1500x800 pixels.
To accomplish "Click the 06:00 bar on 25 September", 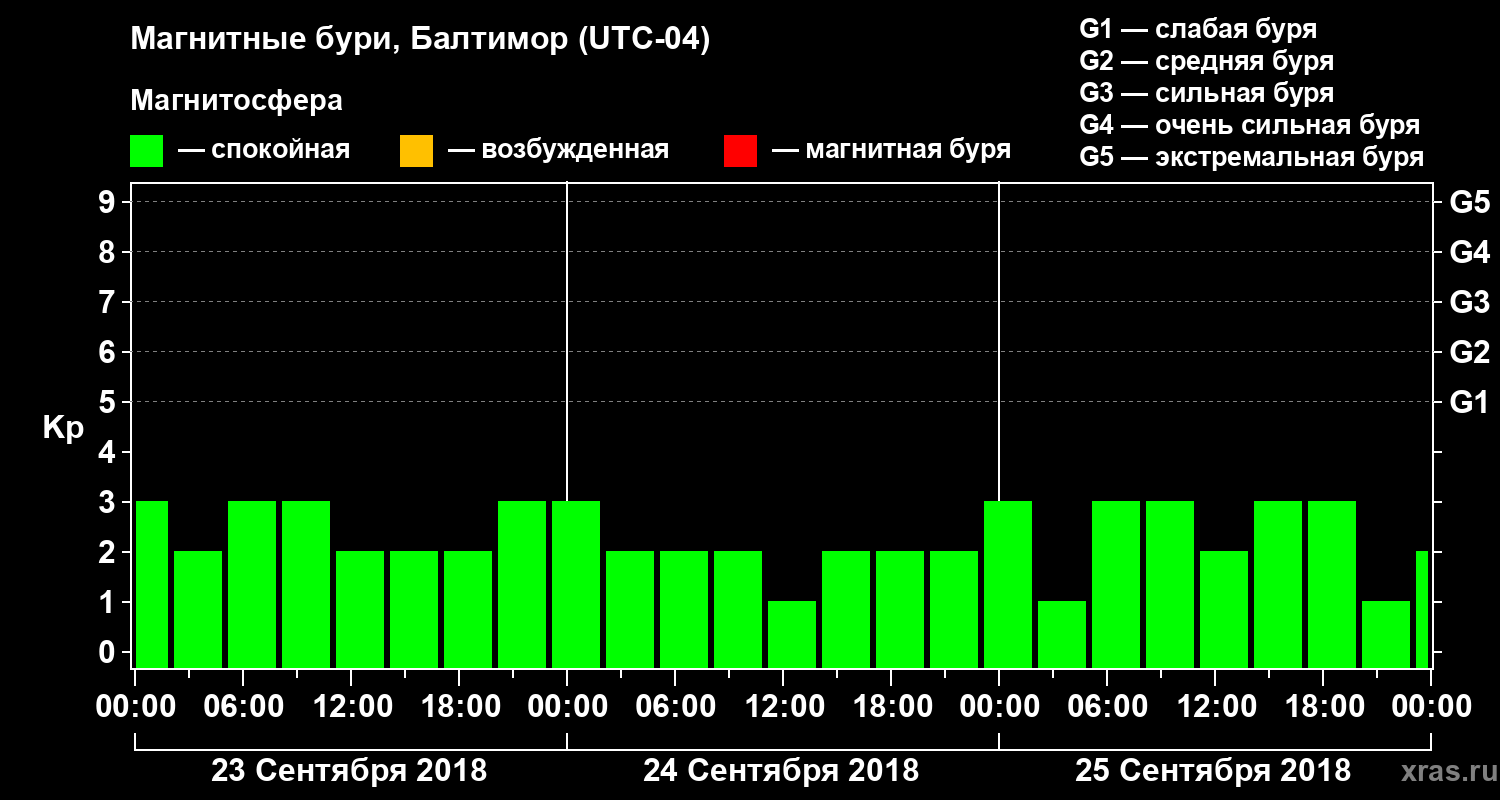I will [x=1116, y=584].
